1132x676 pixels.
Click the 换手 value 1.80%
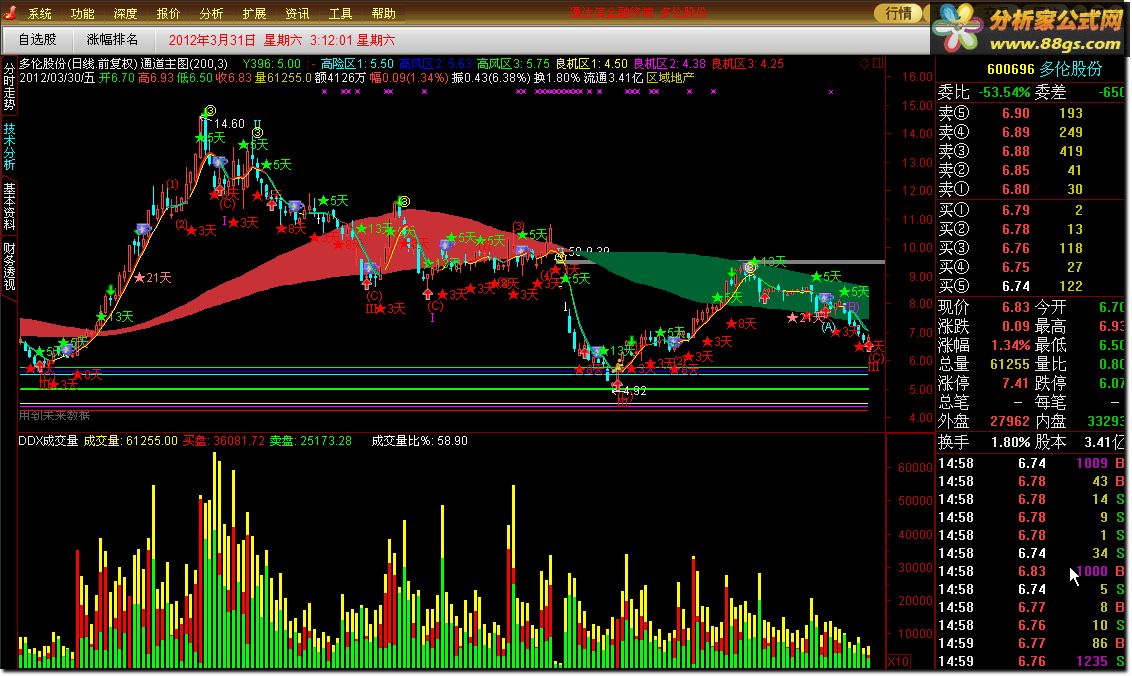(1011, 442)
